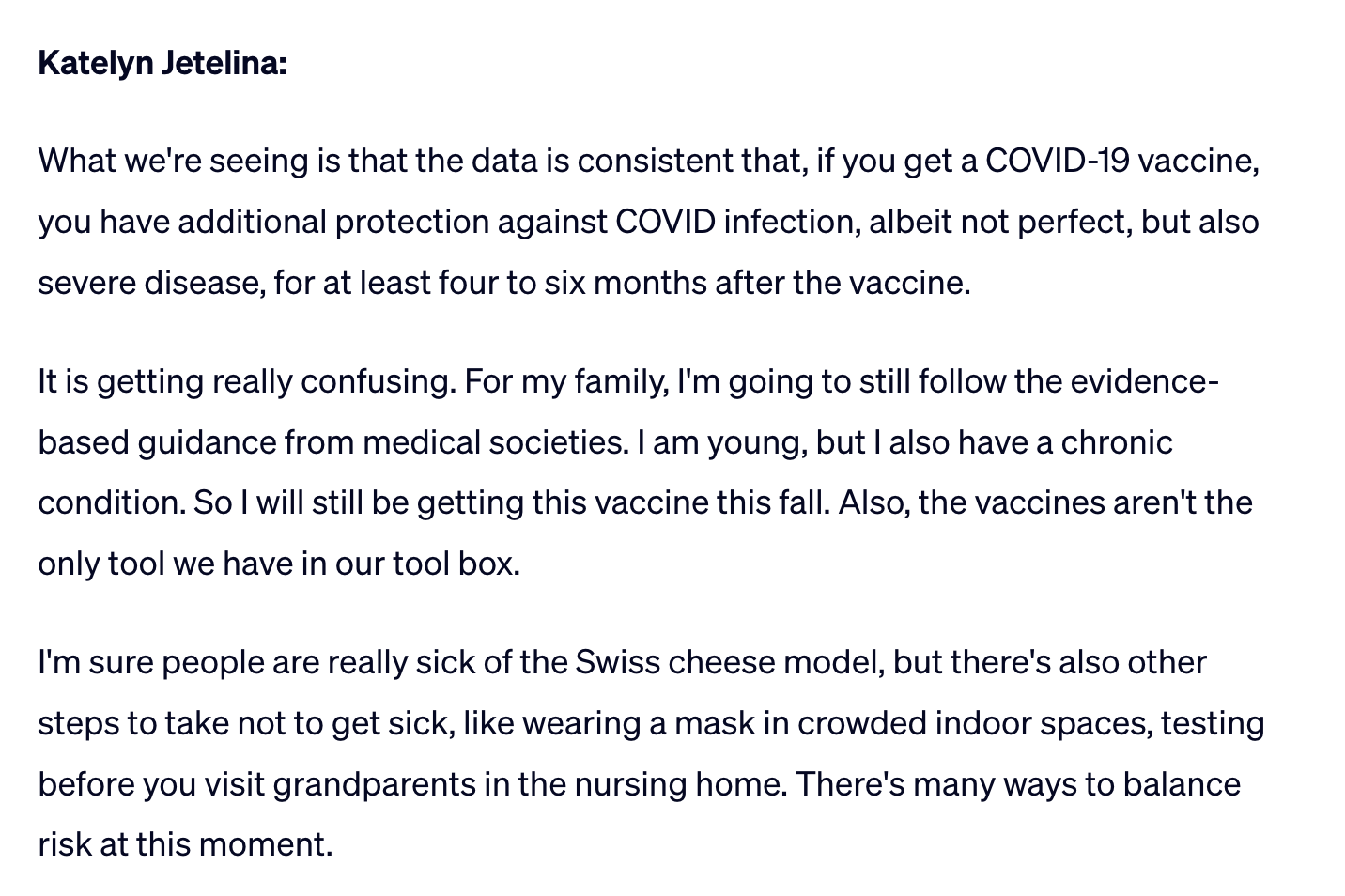Click the phrase "additional protection"
Viewport: 1345px width, 896px height.
[332, 222]
